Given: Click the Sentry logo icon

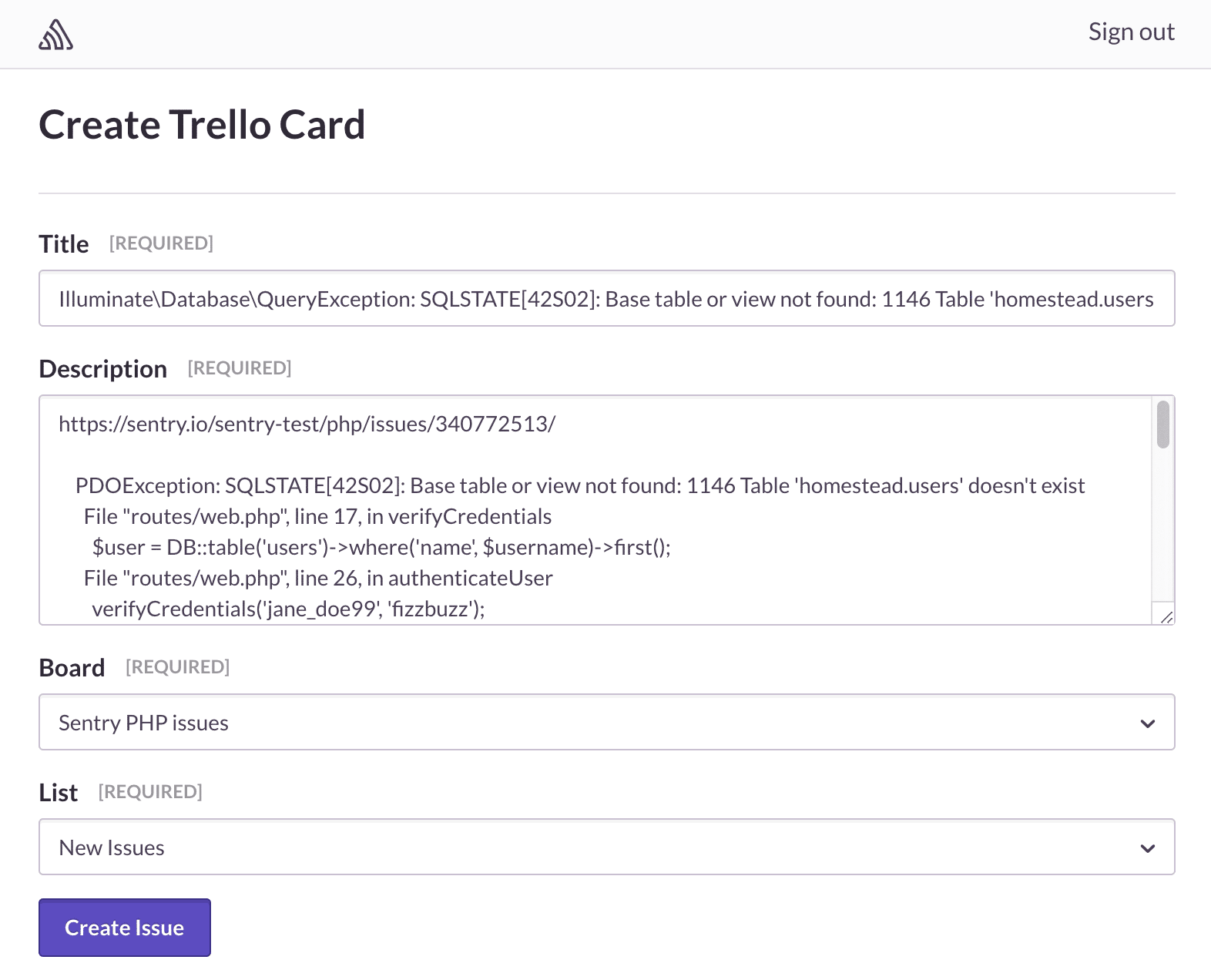Looking at the screenshot, I should 55,35.
